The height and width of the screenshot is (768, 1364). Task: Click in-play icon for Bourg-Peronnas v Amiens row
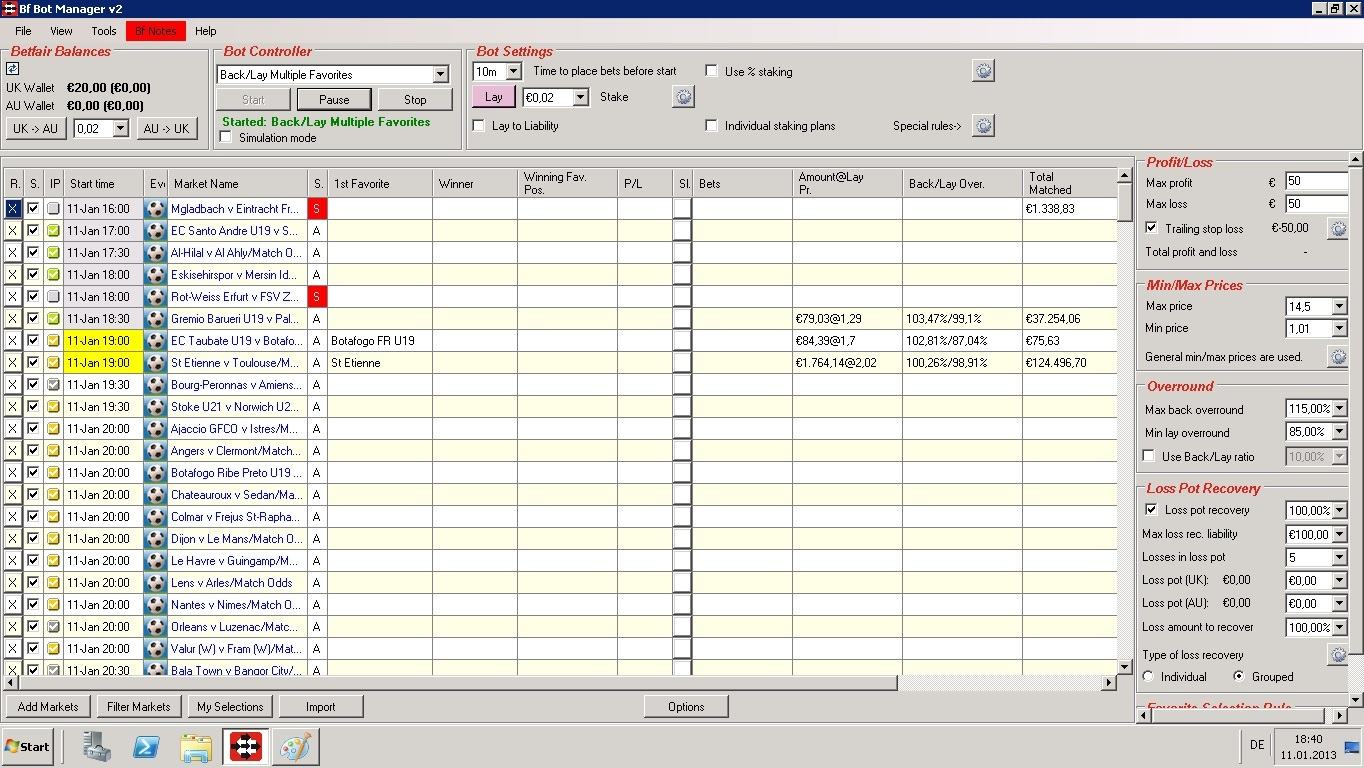click(54, 385)
